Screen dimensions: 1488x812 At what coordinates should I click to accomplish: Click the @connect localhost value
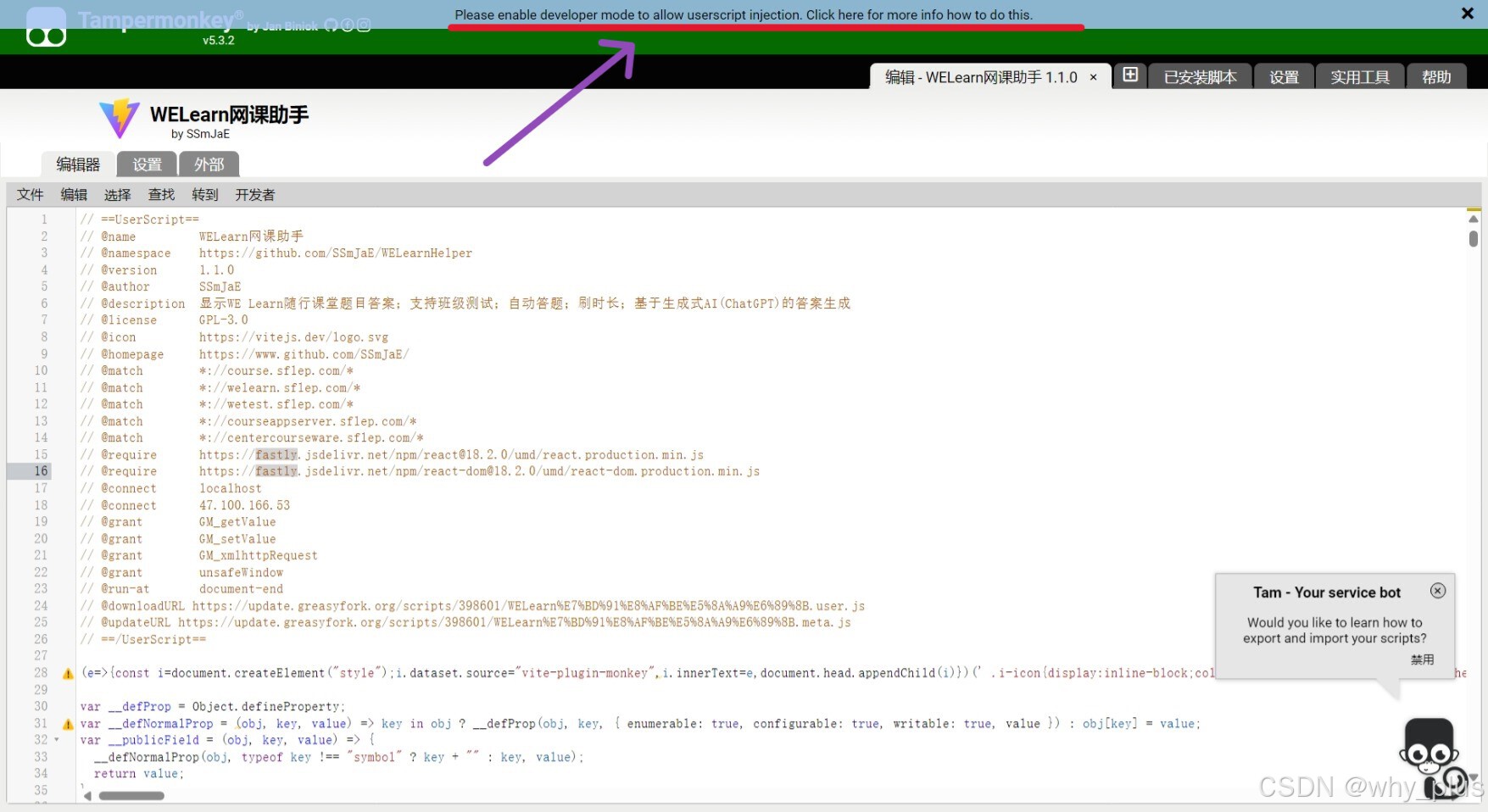pos(231,488)
